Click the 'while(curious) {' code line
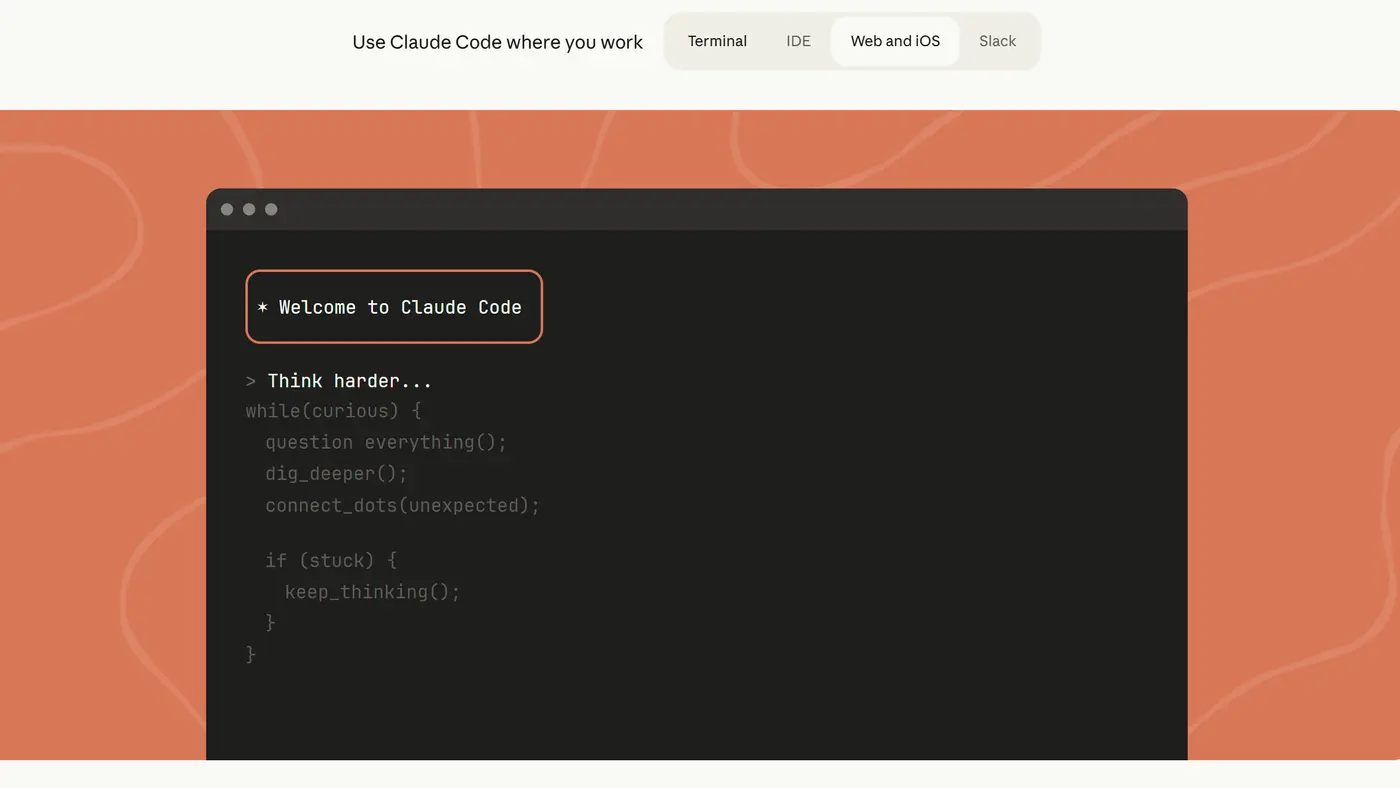Screen dimensions: 1400x788 (334, 411)
